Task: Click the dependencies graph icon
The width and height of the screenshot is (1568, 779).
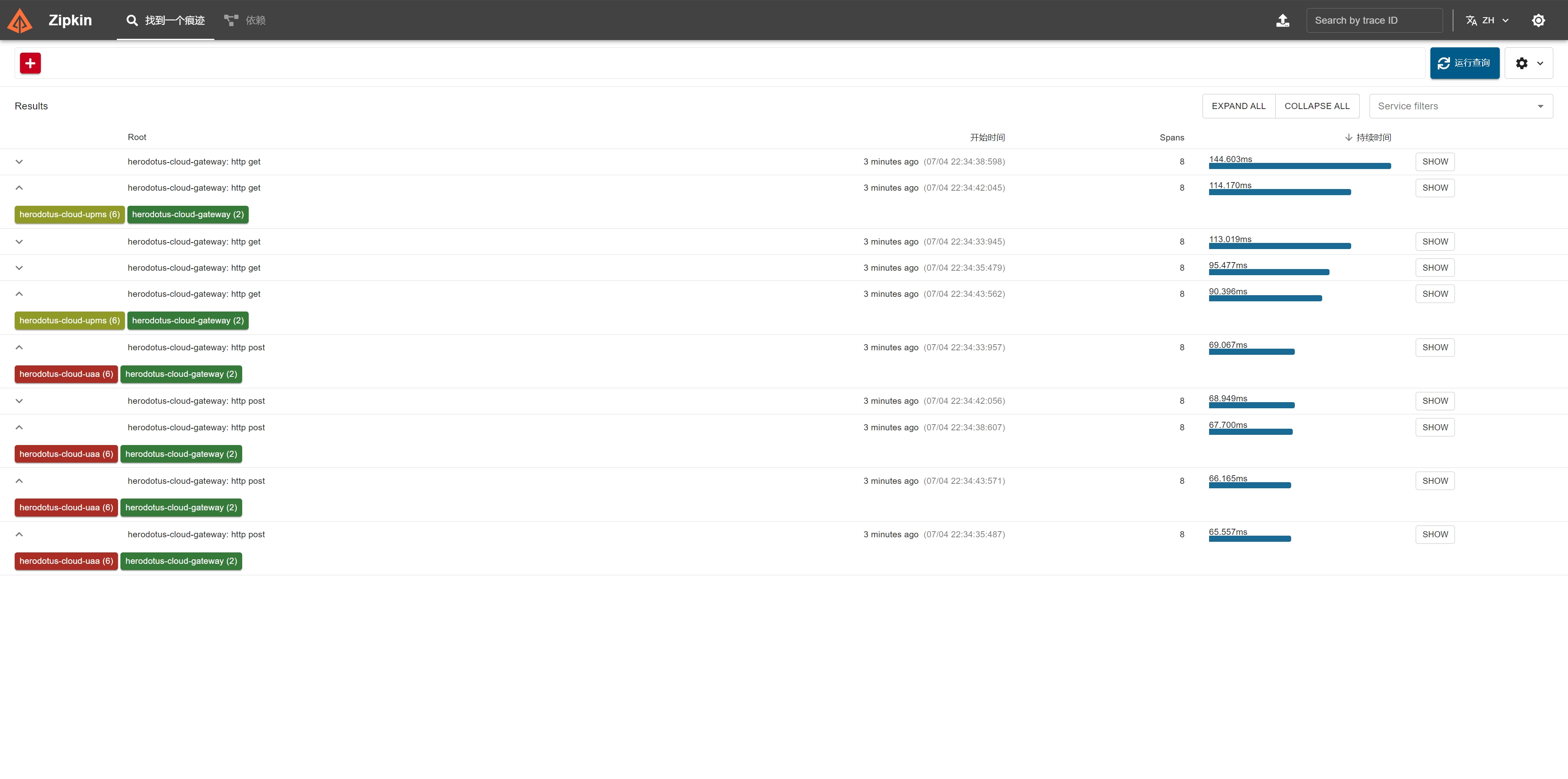Action: [231, 21]
